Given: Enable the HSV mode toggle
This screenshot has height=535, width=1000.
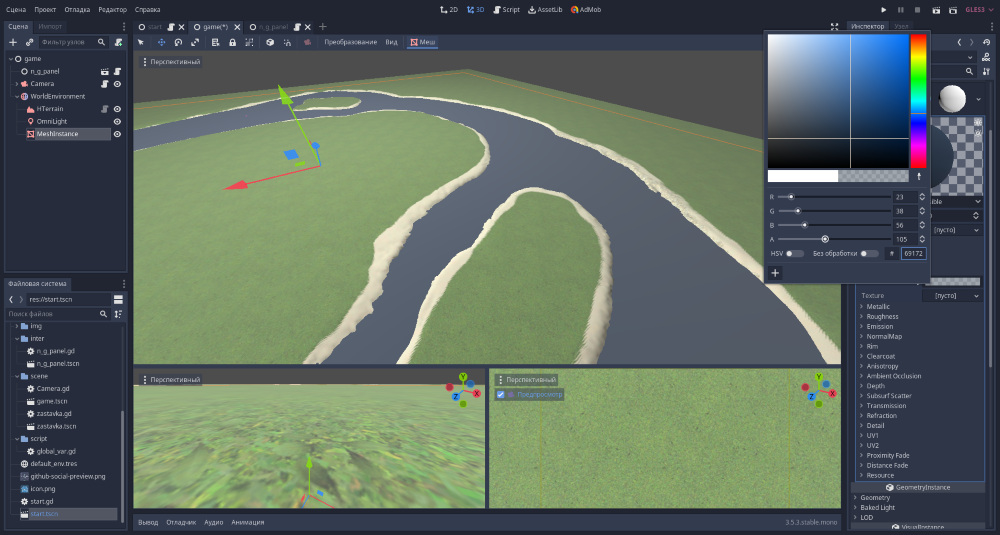Looking at the screenshot, I should (794, 254).
